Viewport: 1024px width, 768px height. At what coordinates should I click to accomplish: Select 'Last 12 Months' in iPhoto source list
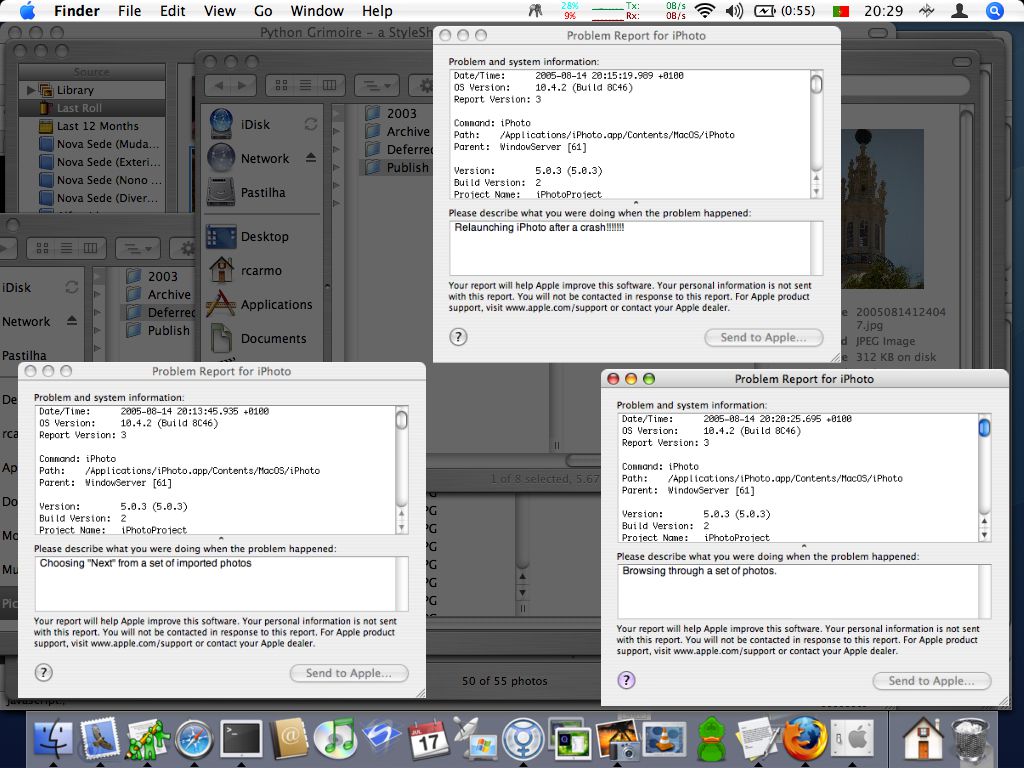click(91, 126)
